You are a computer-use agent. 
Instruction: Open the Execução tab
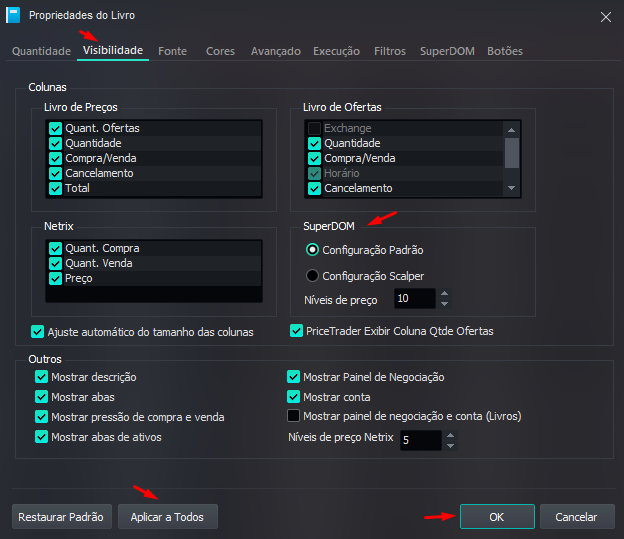click(x=336, y=51)
